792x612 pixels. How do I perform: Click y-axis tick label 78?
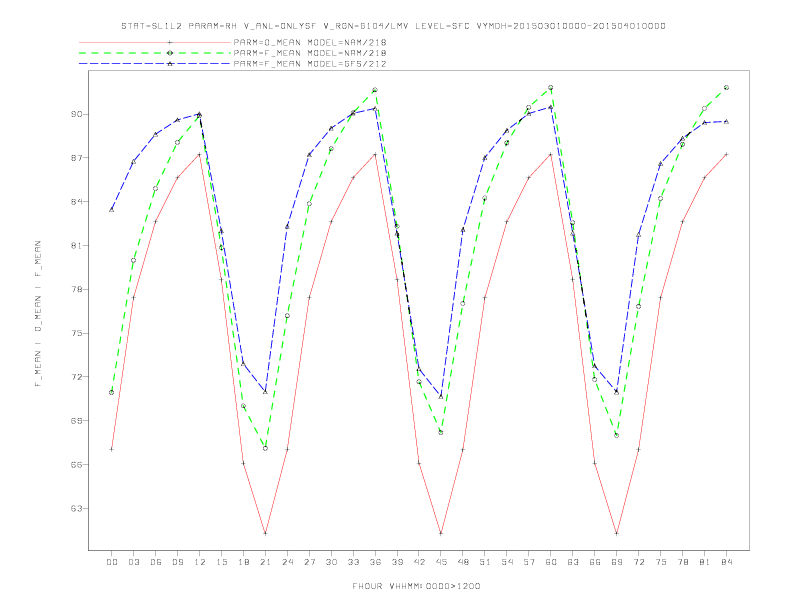coord(76,289)
